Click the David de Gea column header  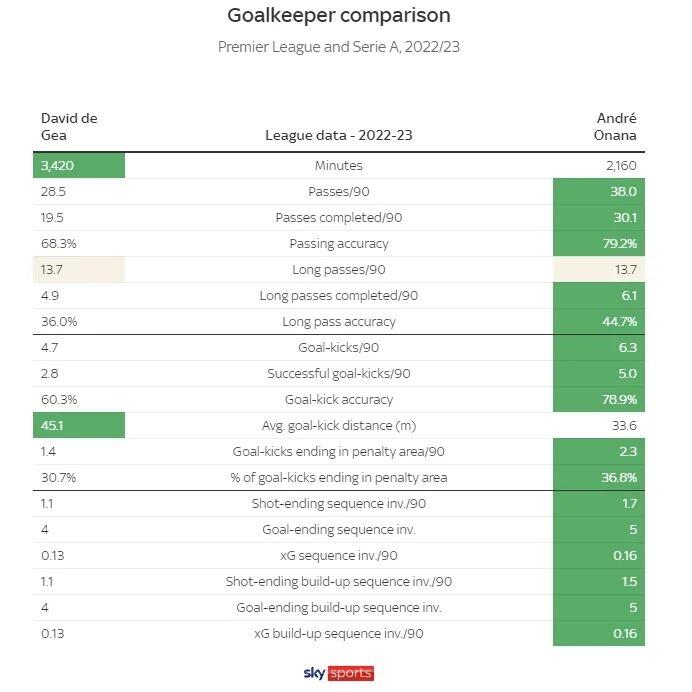point(69,127)
